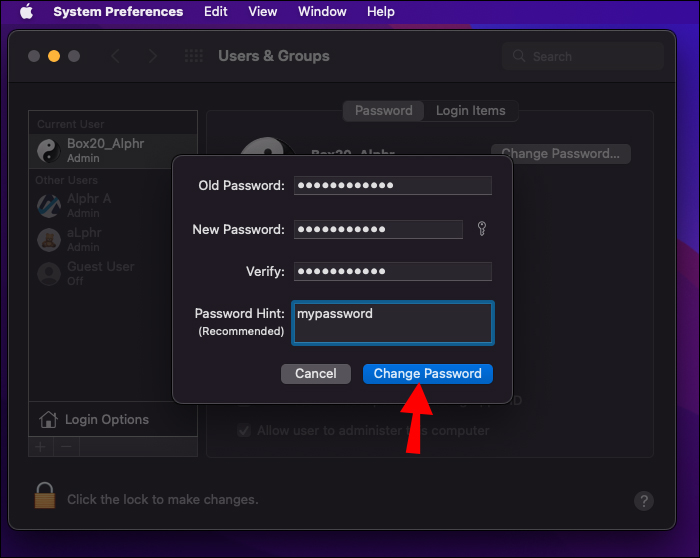Click the forward navigation arrow
The image size is (700, 558).
152,57
